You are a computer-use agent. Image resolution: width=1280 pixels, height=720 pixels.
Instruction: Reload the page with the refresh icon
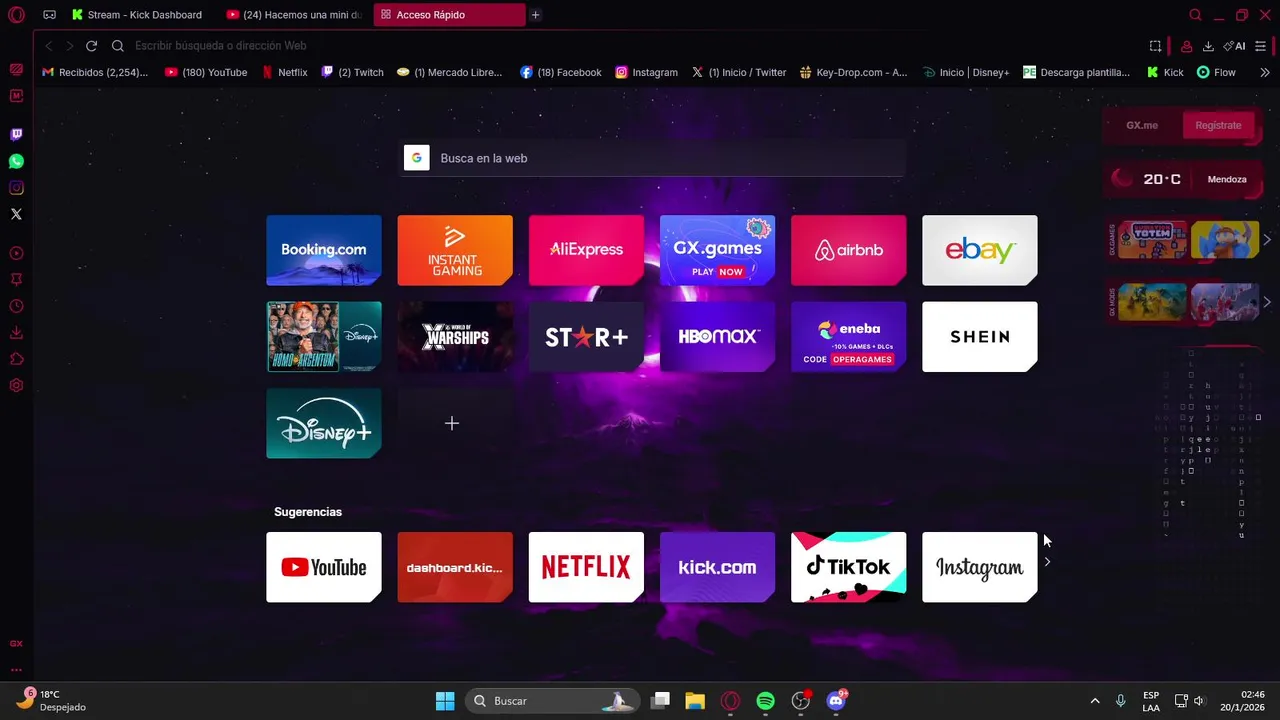pyautogui.click(x=91, y=46)
